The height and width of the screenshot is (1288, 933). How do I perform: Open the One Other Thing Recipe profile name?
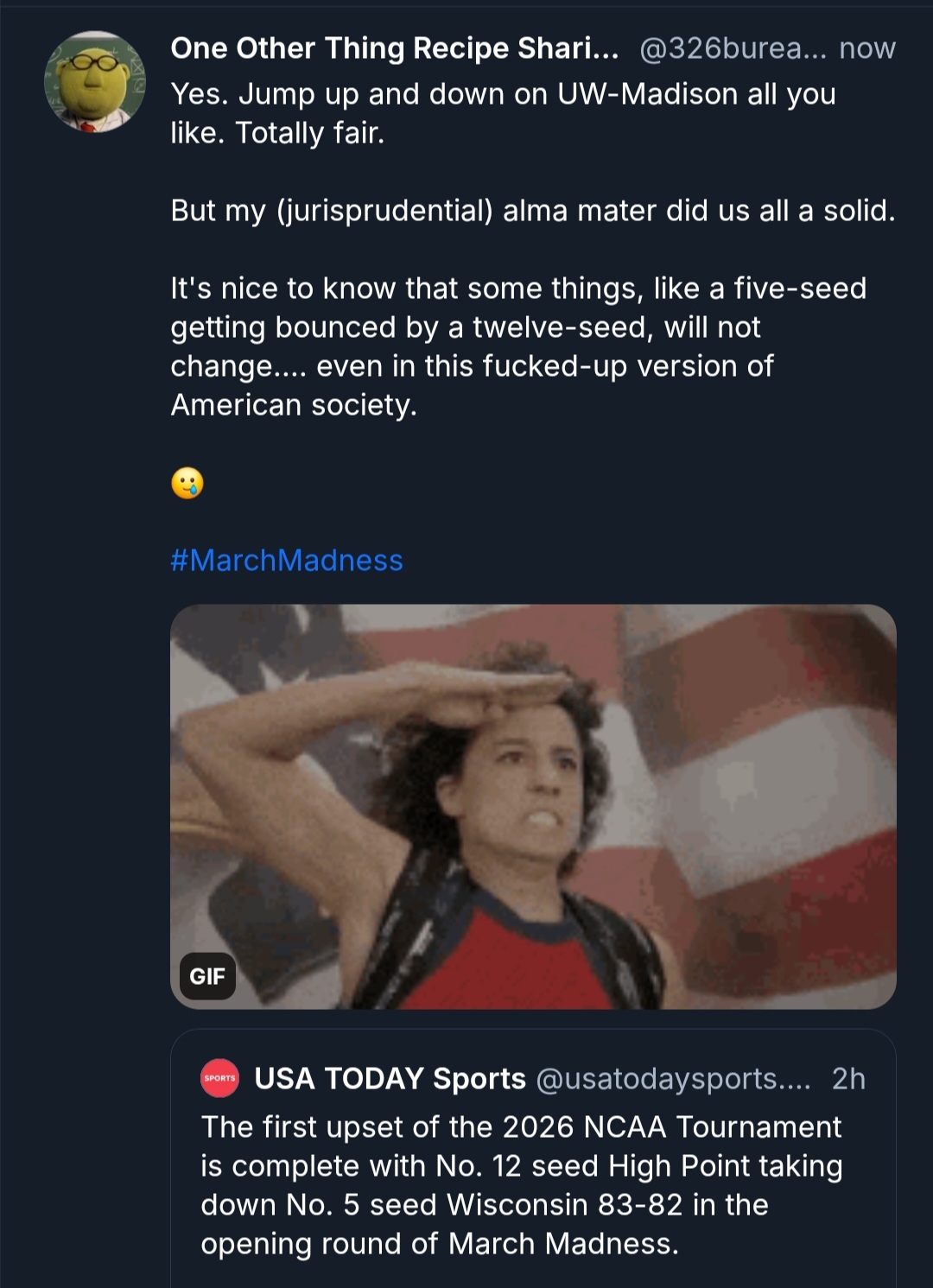click(x=394, y=48)
